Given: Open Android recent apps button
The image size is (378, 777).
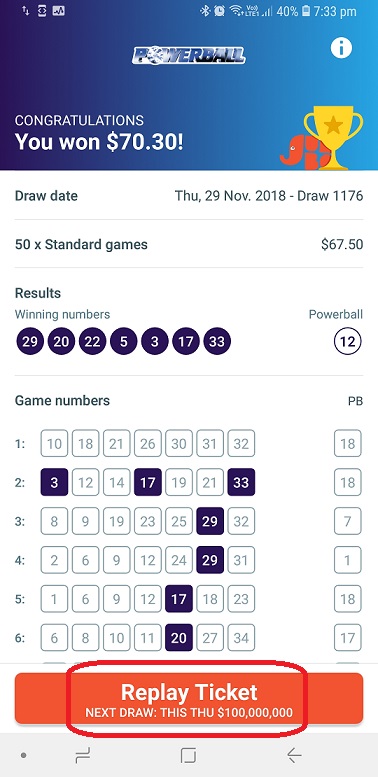Looking at the screenshot, I should (83, 755).
